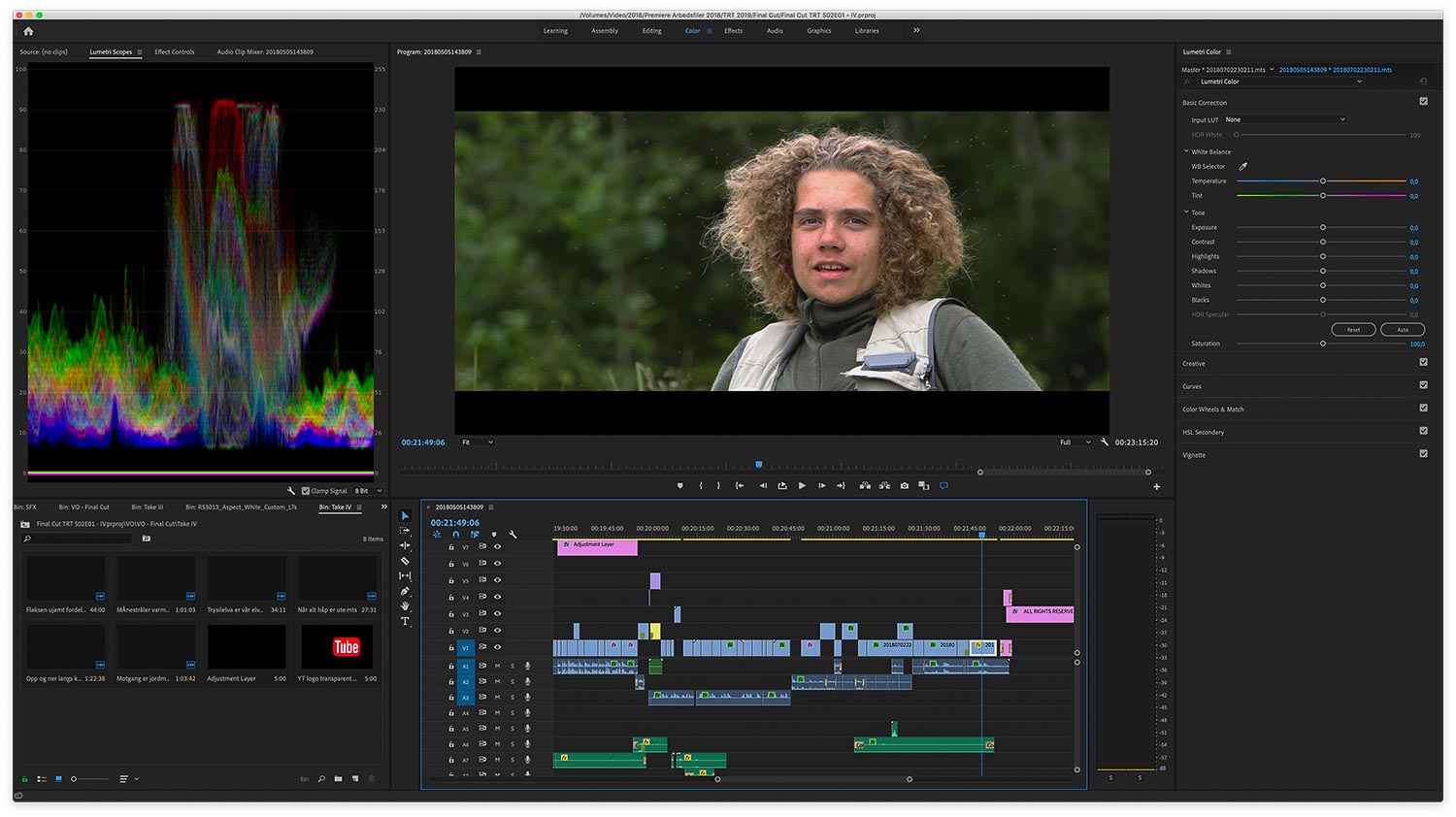
Task: Collapse the Tone section
Action: pos(1186,212)
